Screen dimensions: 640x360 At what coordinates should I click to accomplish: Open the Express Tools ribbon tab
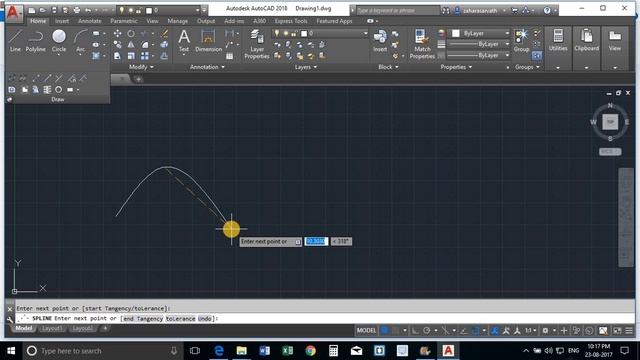click(x=291, y=21)
